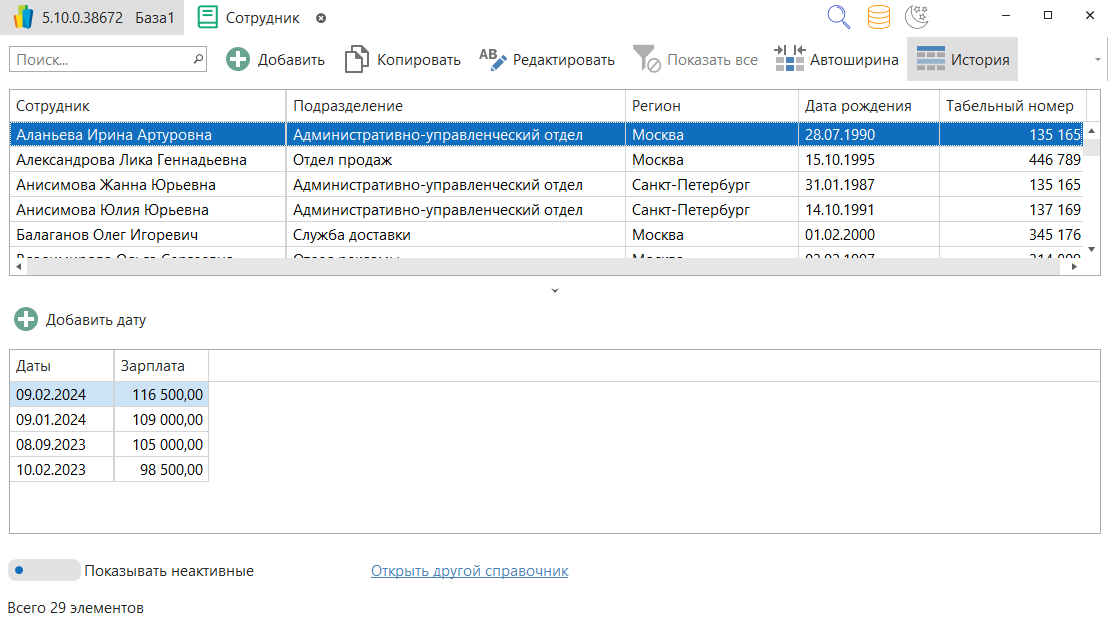The height and width of the screenshot is (622, 1110).
Task: Expand the toolbar overflow arrow
Action: tap(1097, 60)
